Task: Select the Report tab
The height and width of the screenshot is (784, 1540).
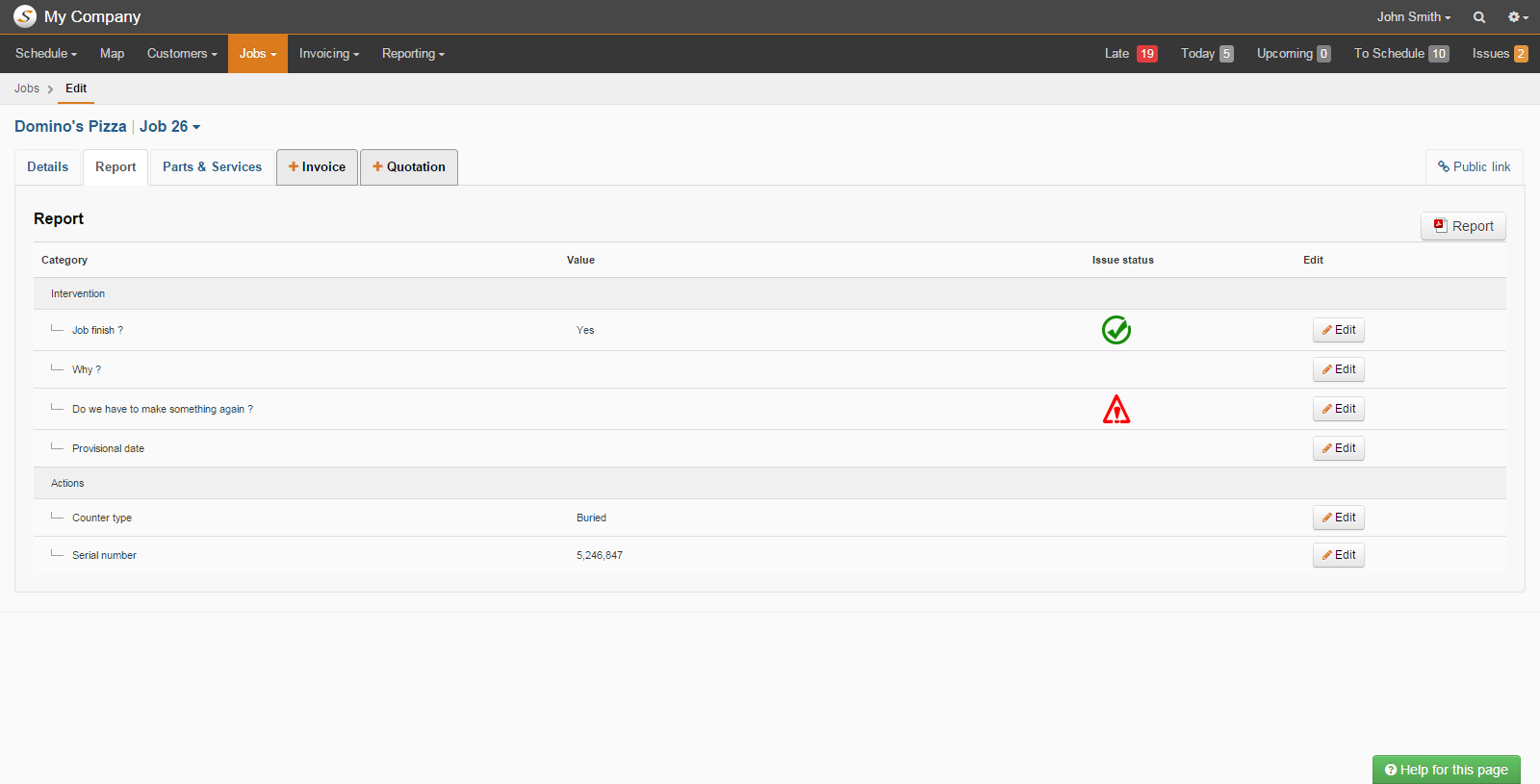Action: coord(115,166)
